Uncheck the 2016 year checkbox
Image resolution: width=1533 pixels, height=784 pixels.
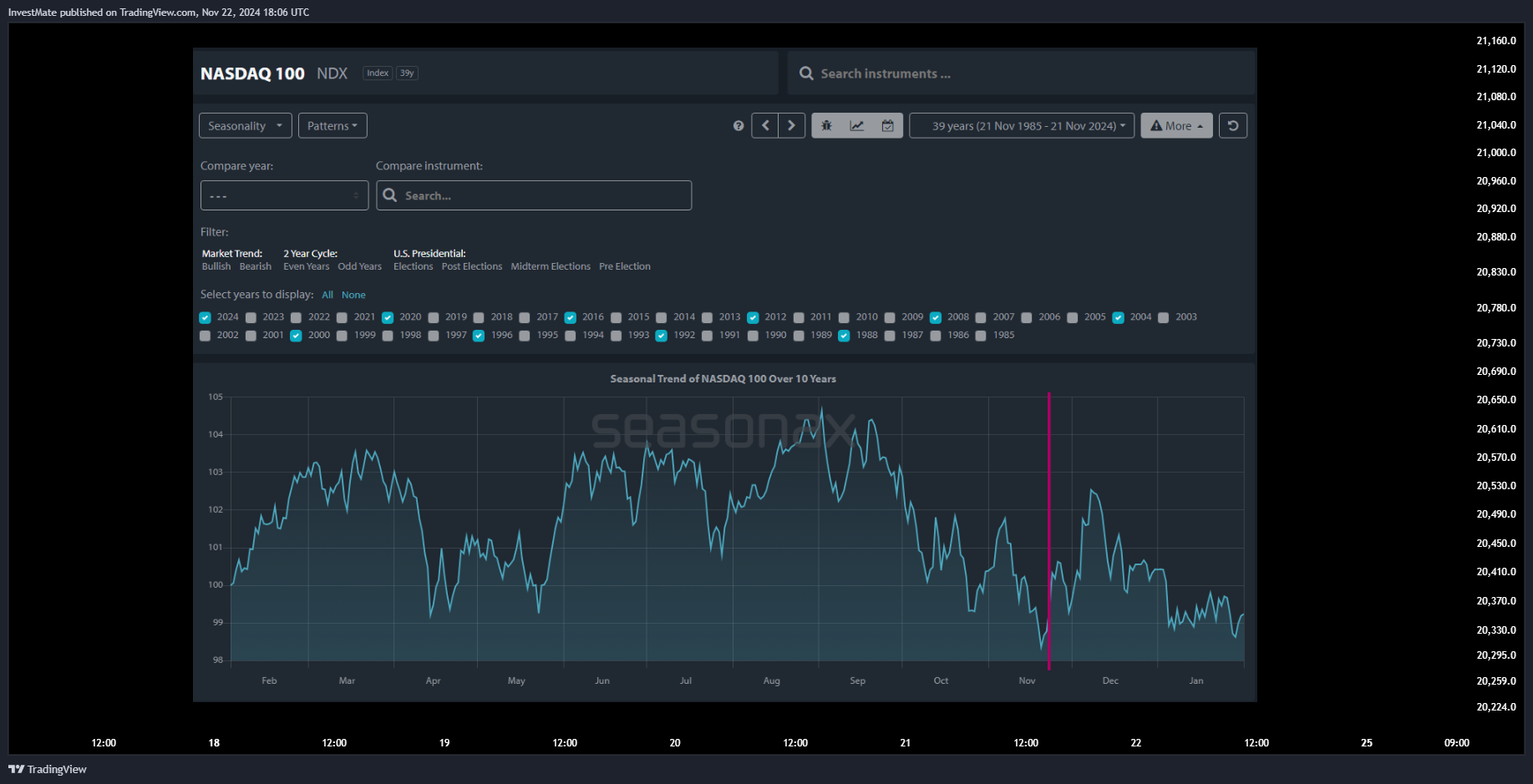click(570, 317)
